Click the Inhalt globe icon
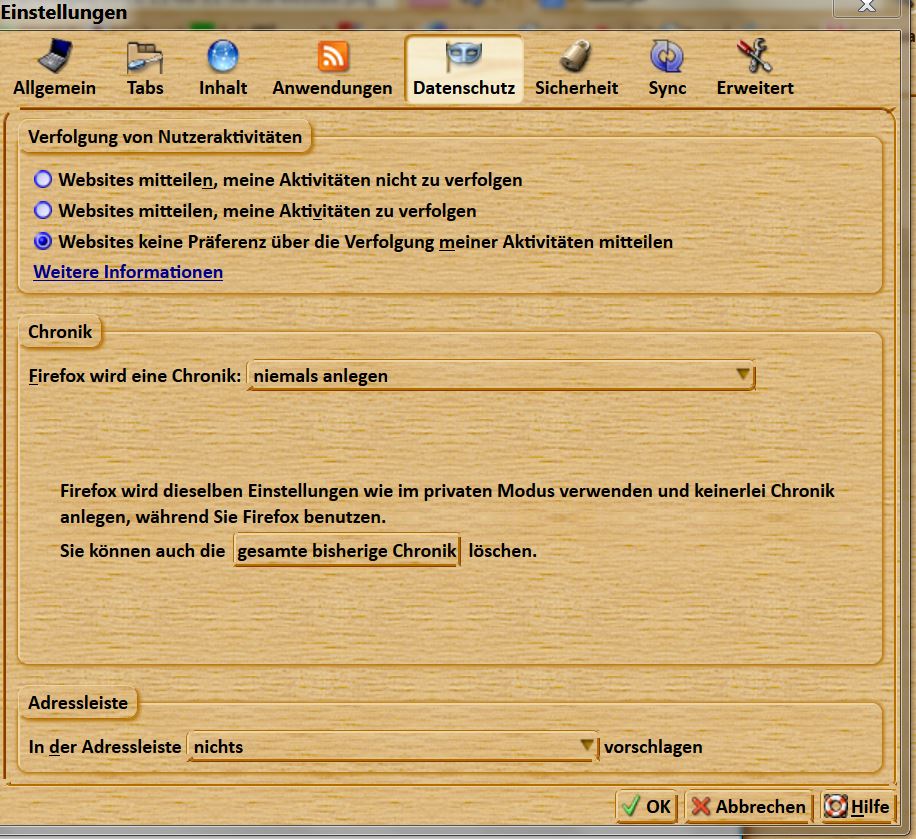This screenshot has height=839, width=916. coord(223,56)
